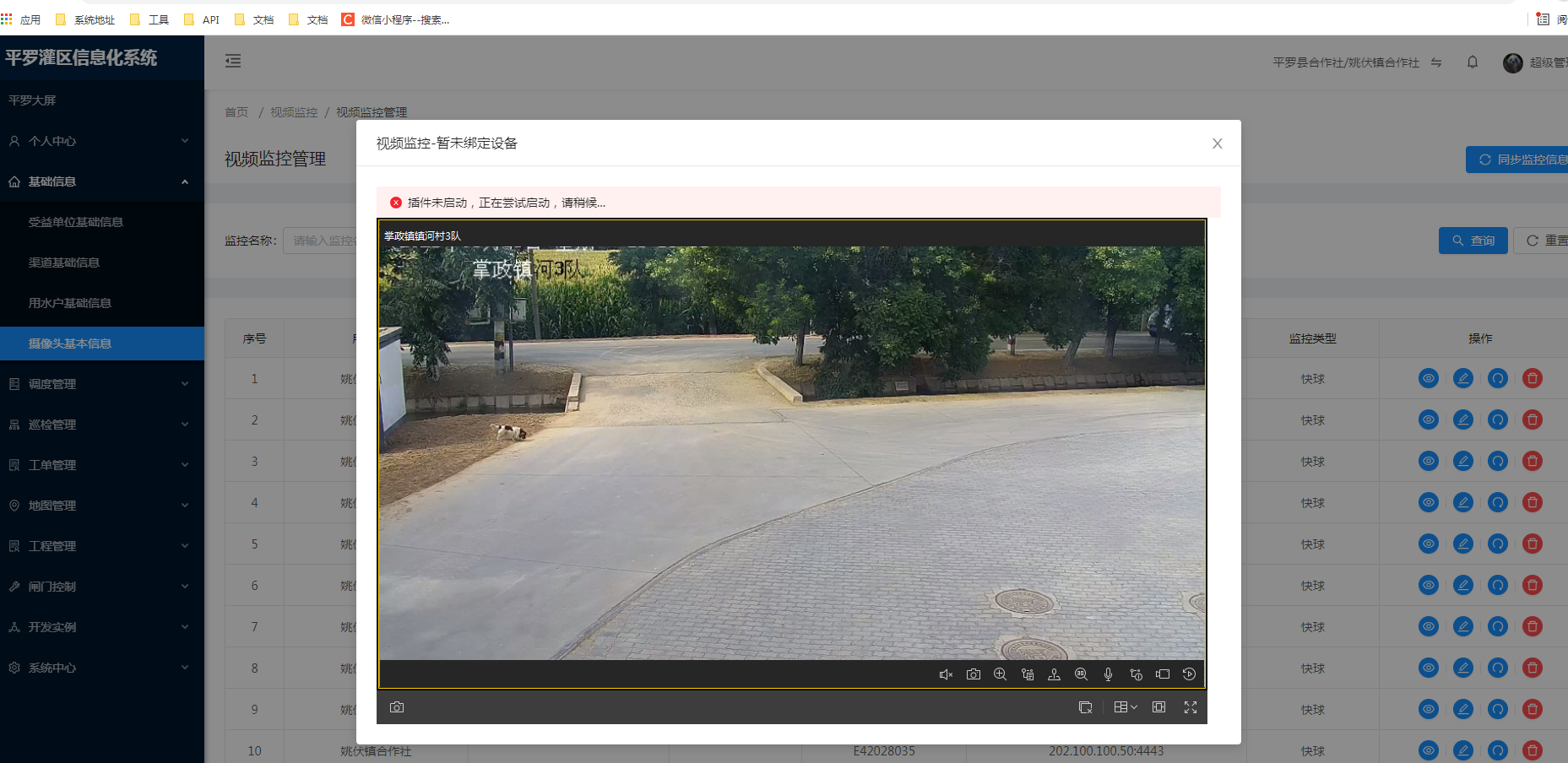The width and height of the screenshot is (1568, 763).
Task: Collapse the sidebar menu icon
Action: [233, 61]
